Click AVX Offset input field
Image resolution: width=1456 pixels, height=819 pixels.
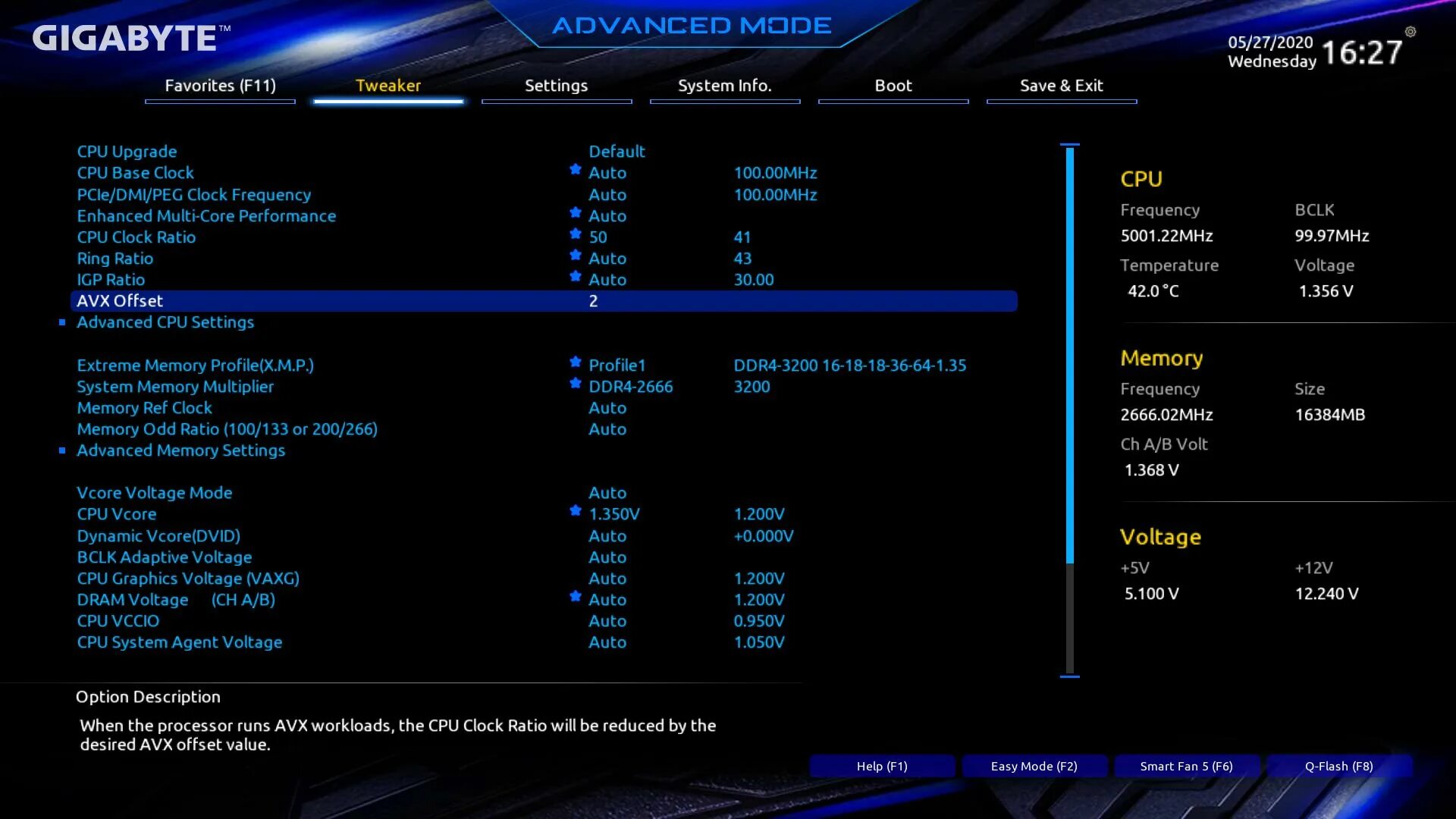(593, 300)
